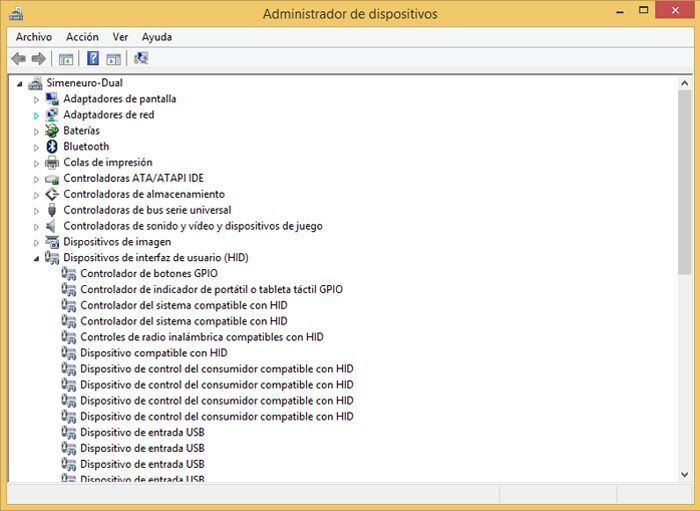
Task: Expand Controladoras de almacenamiento
Action: click(36, 195)
